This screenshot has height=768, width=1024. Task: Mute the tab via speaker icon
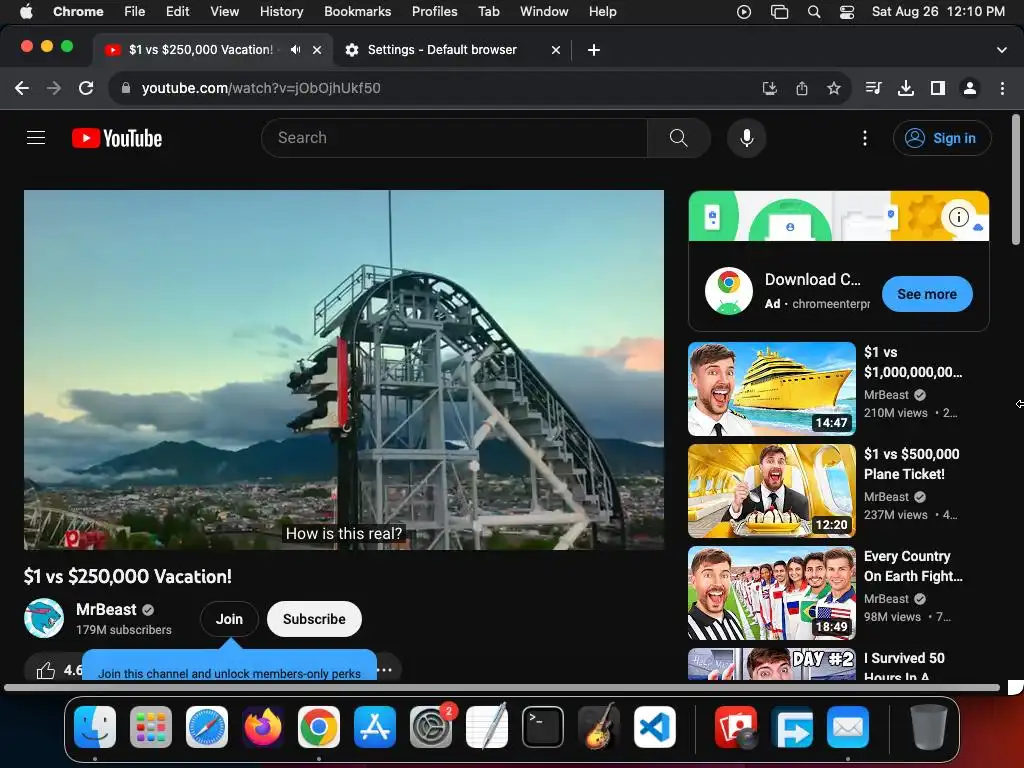click(x=296, y=50)
